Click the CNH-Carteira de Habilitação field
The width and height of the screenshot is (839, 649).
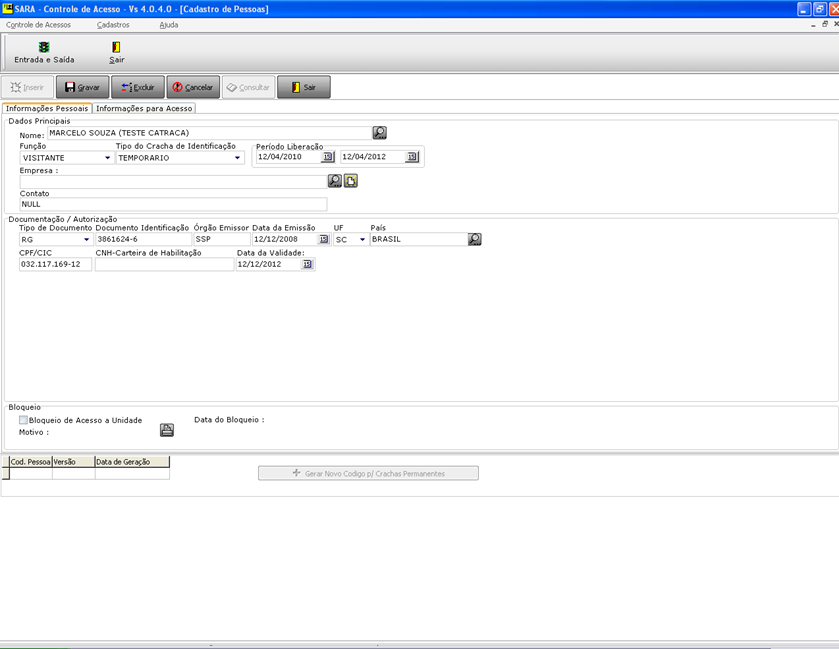[164, 264]
